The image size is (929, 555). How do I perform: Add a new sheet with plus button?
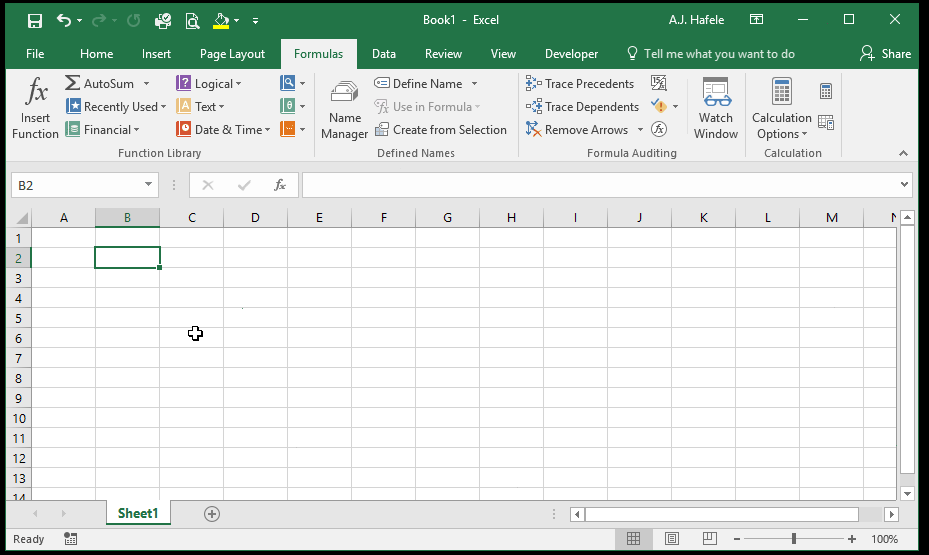(212, 514)
